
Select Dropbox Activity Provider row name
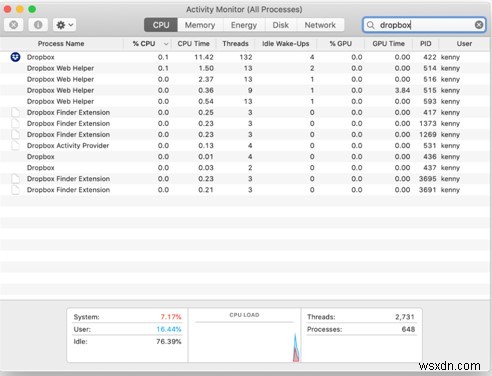68,145
